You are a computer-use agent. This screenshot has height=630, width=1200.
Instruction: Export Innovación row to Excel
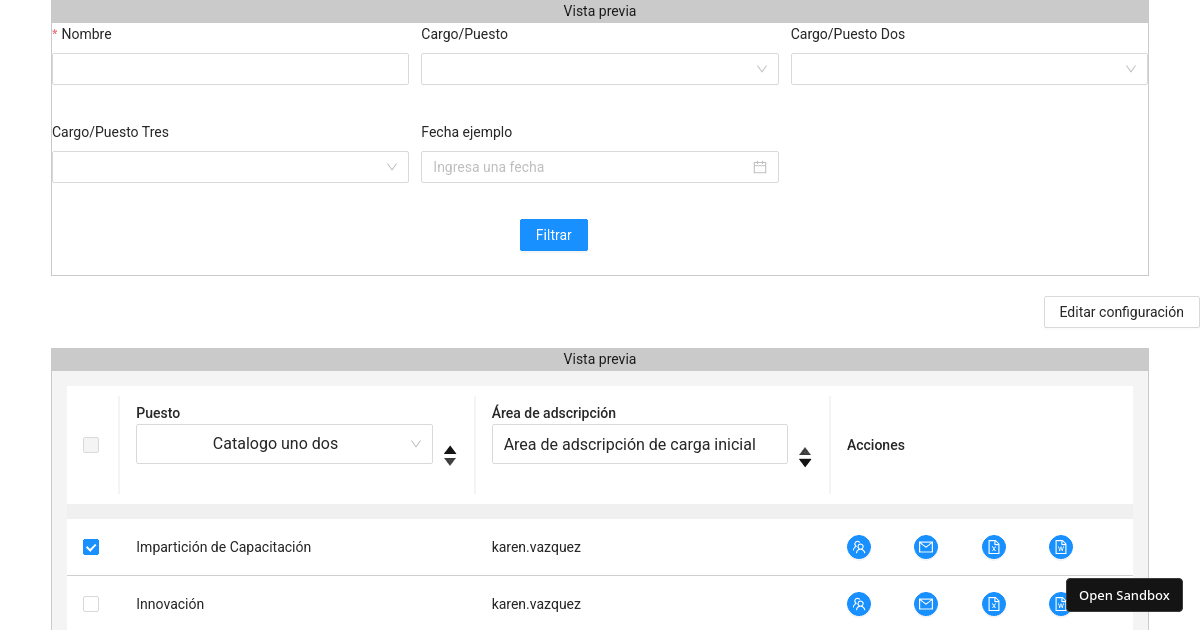(x=993, y=604)
